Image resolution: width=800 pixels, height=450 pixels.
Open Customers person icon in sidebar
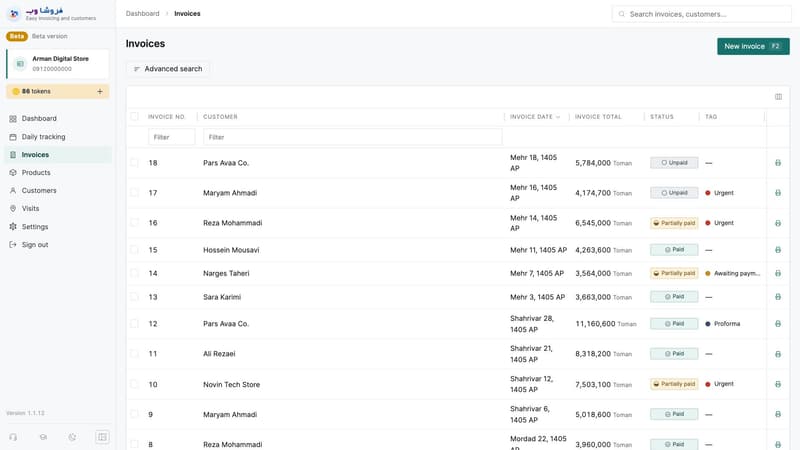point(13,190)
